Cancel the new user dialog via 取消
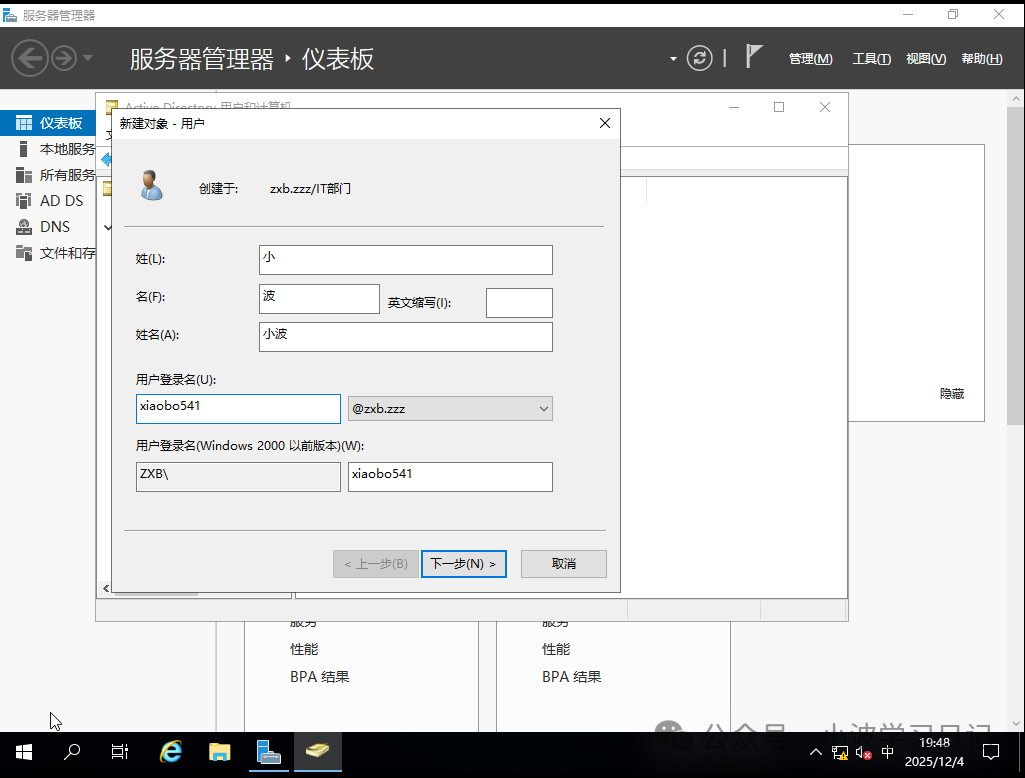Viewport: 1025px width, 778px height. pos(563,563)
